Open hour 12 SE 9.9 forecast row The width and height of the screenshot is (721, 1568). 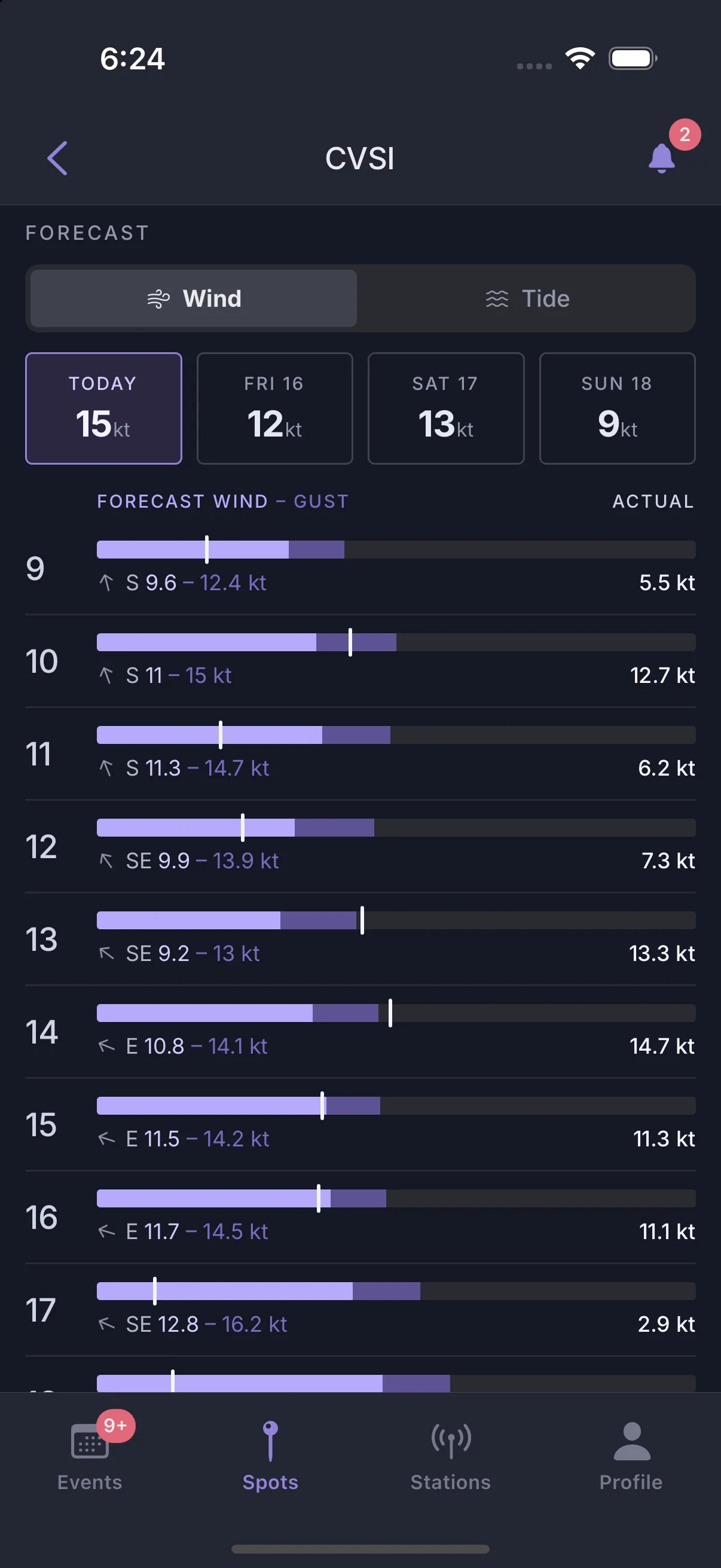pyautogui.click(x=360, y=846)
